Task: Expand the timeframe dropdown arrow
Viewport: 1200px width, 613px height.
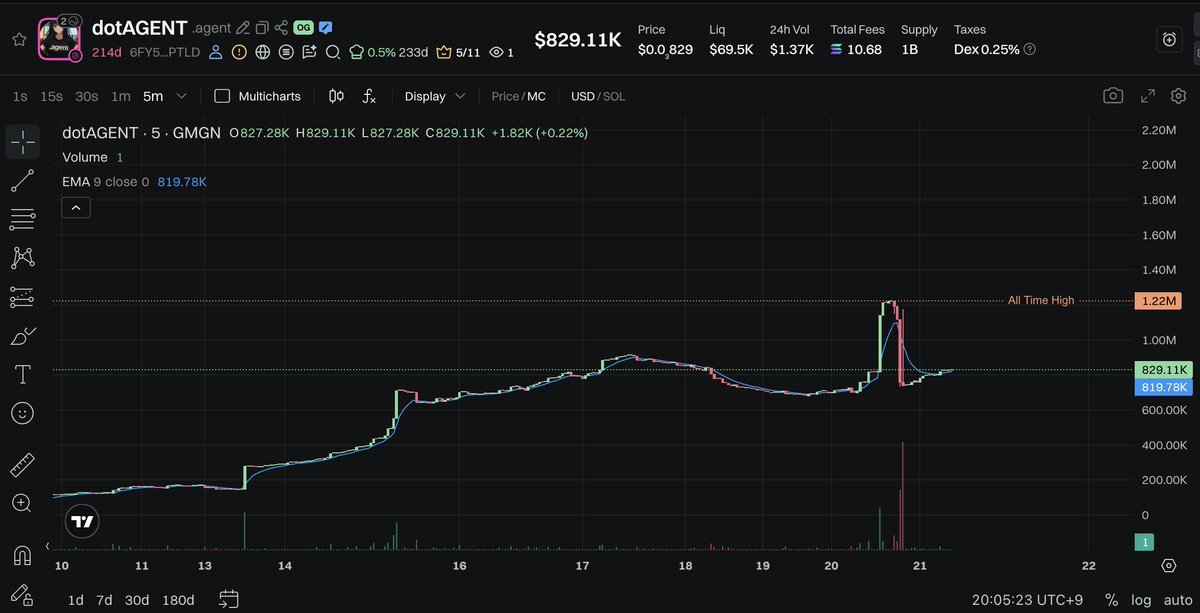Action: [181, 96]
